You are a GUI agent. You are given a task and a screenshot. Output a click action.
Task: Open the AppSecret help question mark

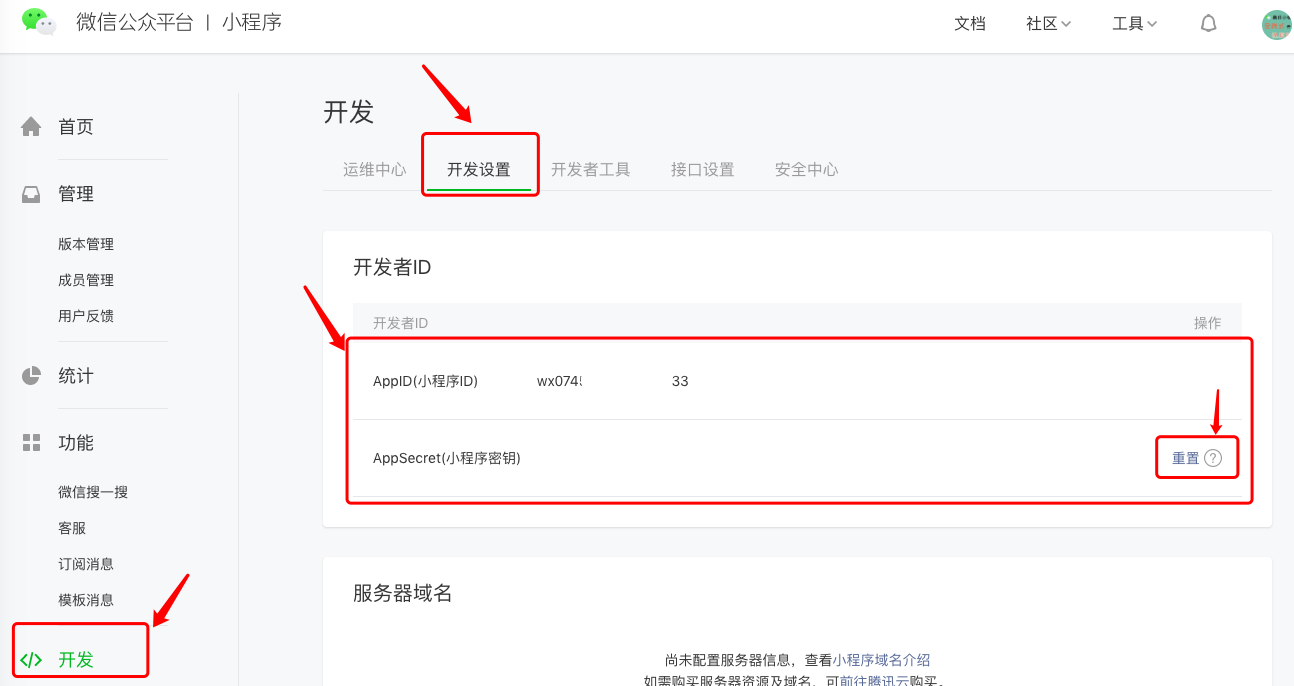pos(1214,456)
